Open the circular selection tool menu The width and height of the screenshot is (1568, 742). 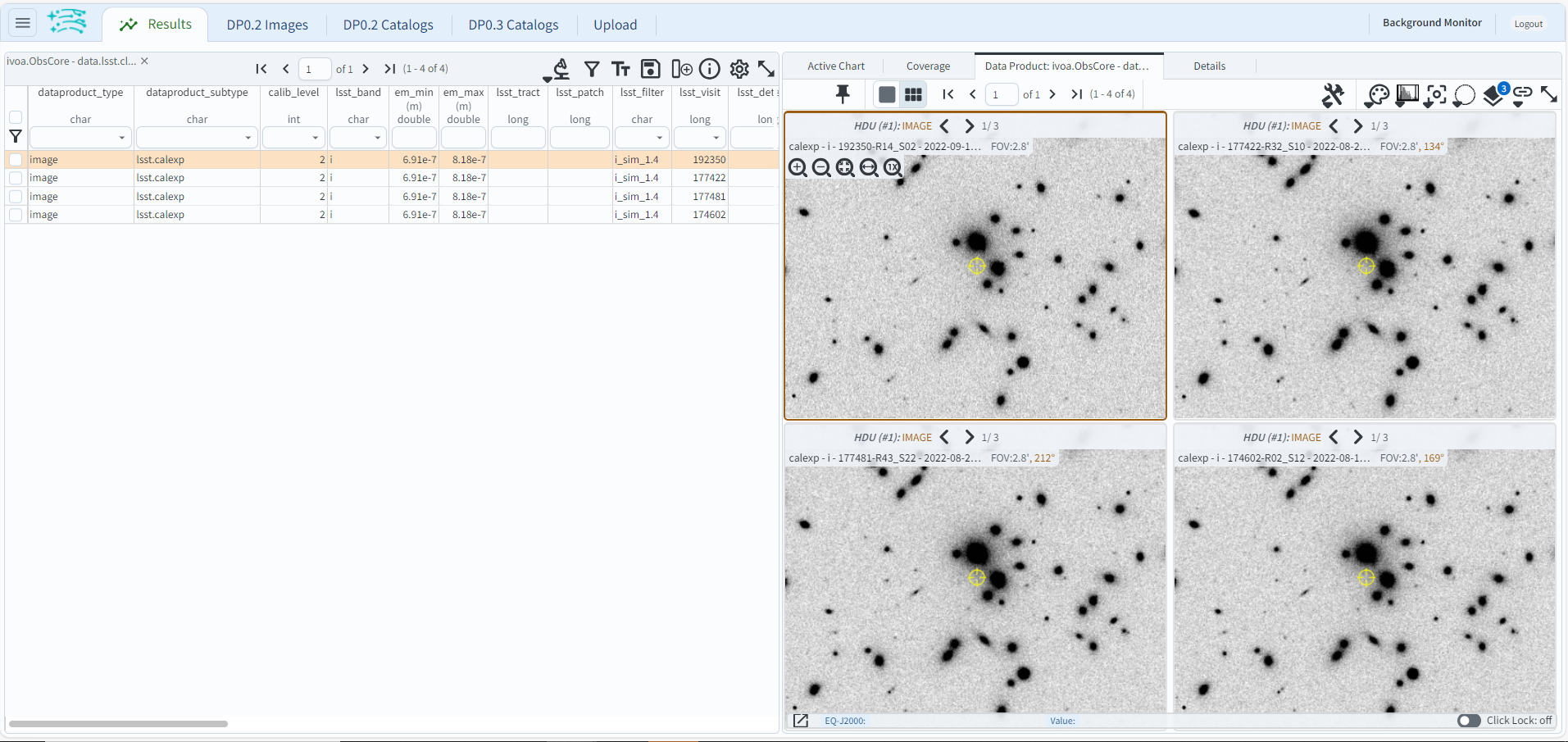coord(1464,96)
